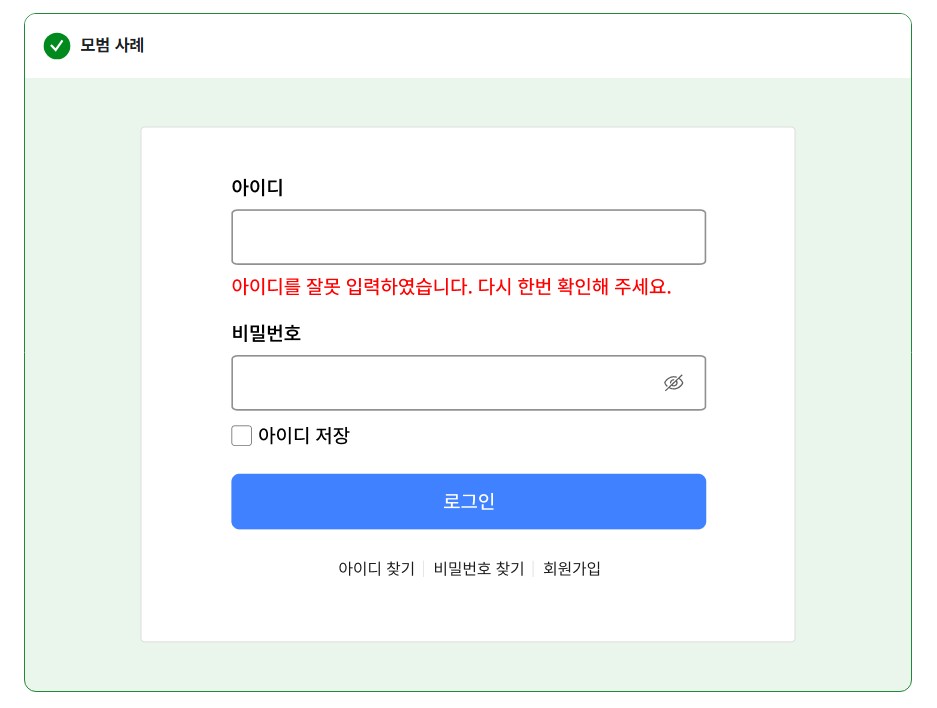
Task: Select the red ID error message
Action: click(451, 287)
